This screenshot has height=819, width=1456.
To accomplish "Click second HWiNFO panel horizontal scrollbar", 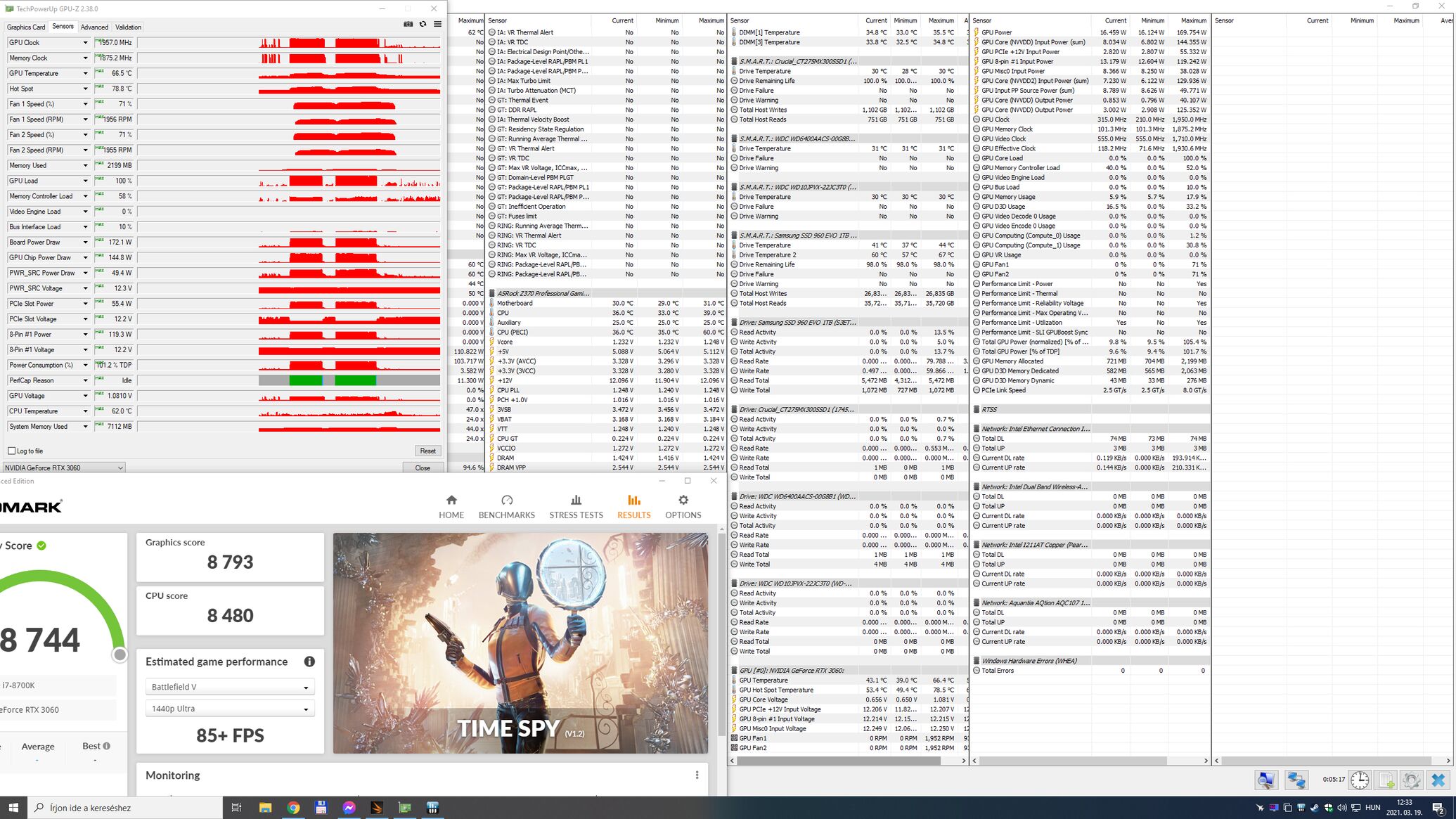I will (x=1091, y=761).
